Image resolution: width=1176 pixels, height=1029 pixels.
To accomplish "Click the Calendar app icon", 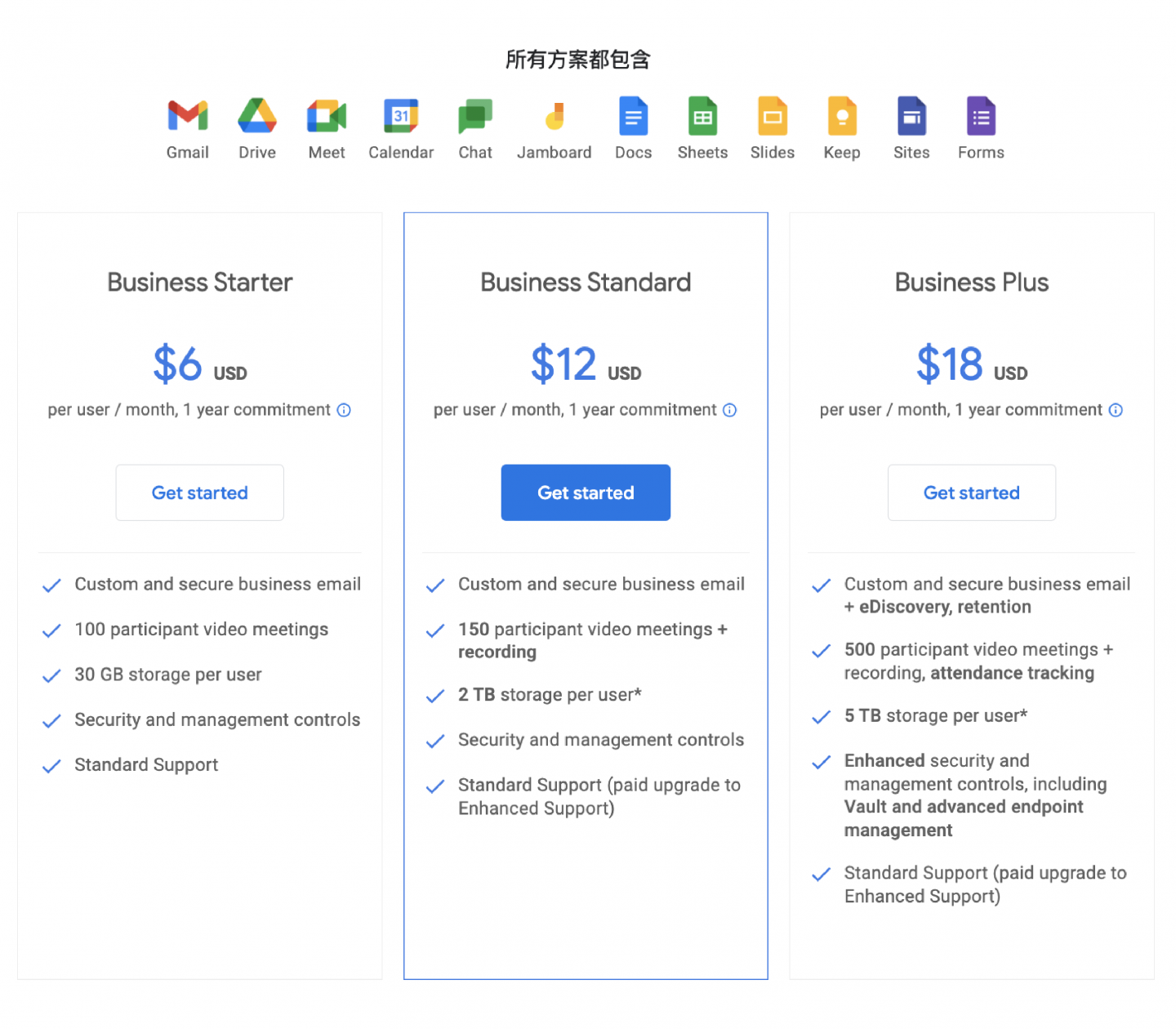I will (x=401, y=116).
